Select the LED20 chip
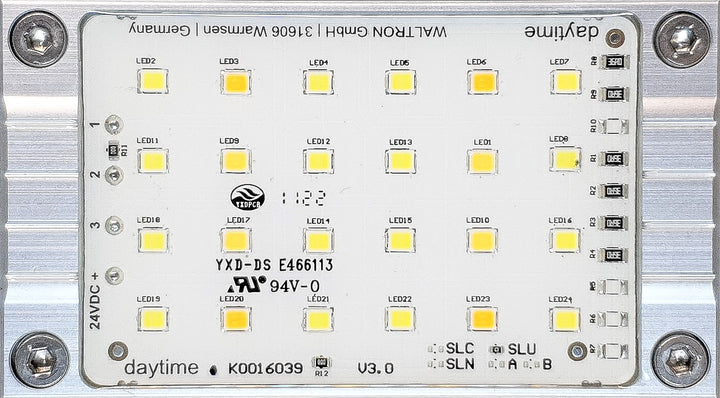This screenshot has height=398, width=720. click(x=236, y=319)
